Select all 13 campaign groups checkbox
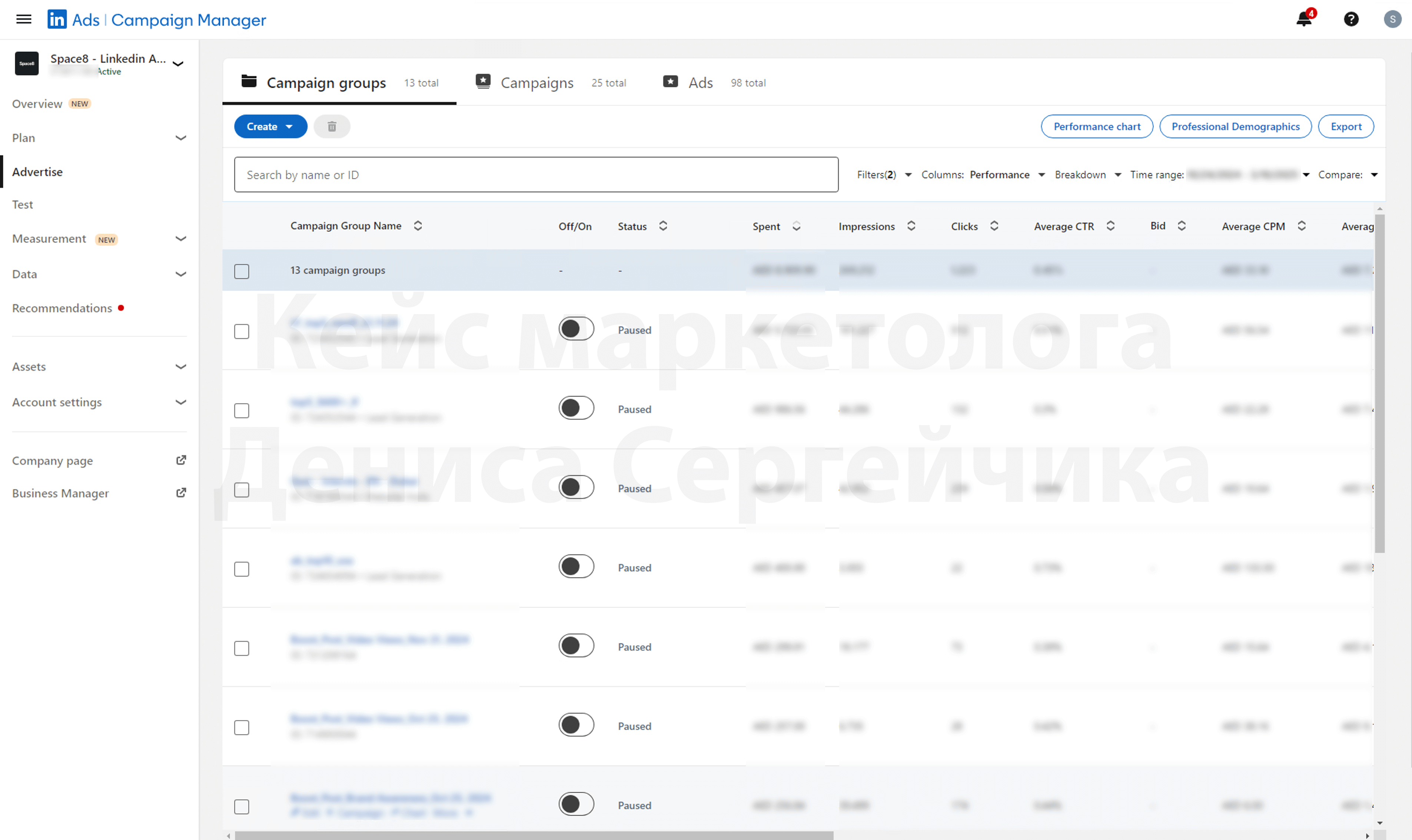 tap(242, 271)
